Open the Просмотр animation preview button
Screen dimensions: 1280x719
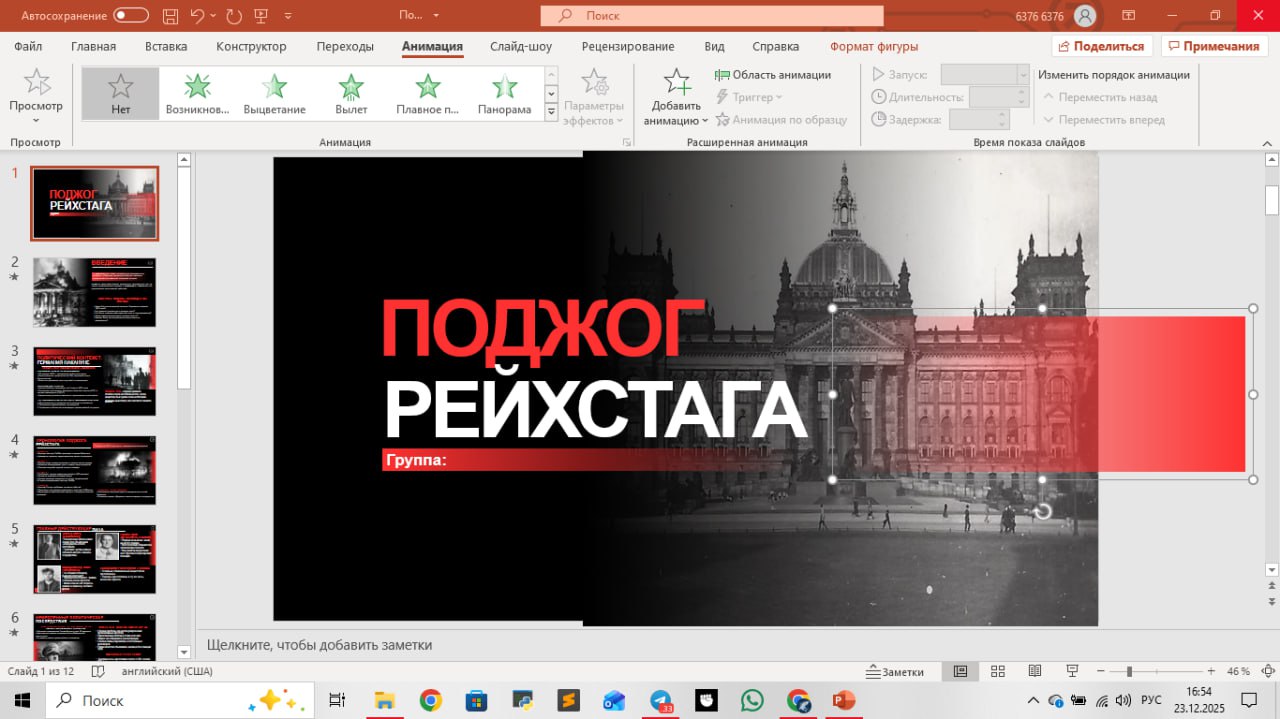pyautogui.click(x=36, y=96)
